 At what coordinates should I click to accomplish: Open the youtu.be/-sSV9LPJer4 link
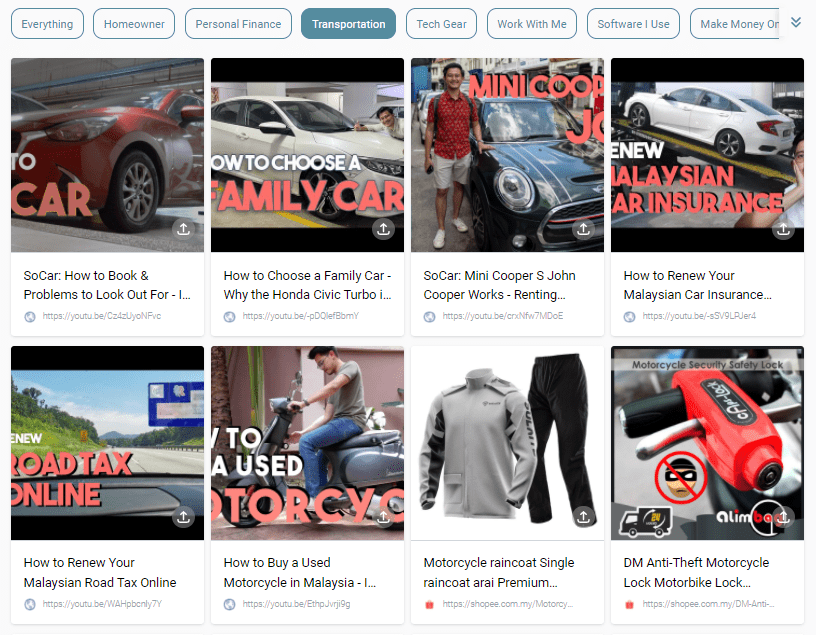(699, 316)
